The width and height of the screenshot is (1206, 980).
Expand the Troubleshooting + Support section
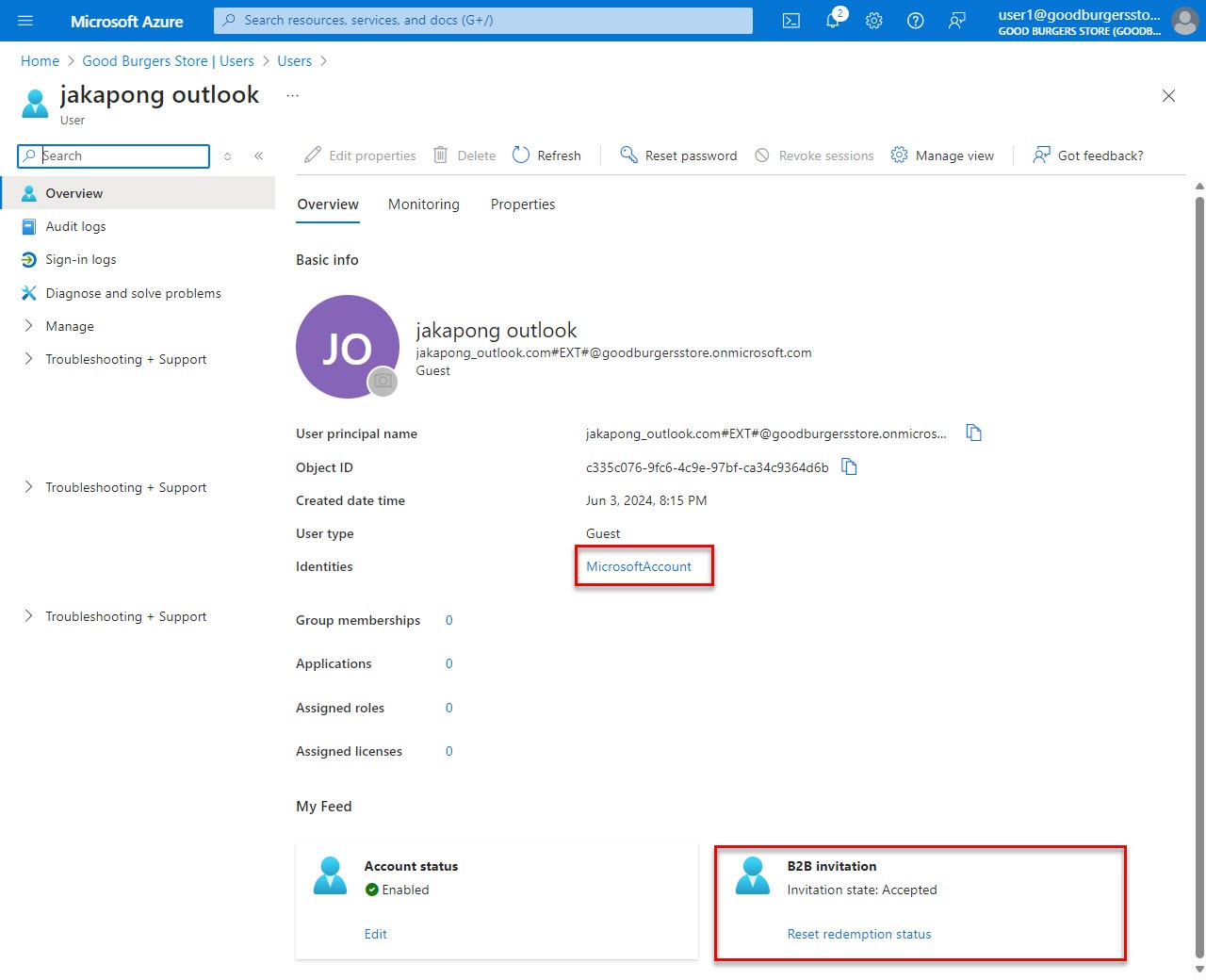click(x=125, y=359)
